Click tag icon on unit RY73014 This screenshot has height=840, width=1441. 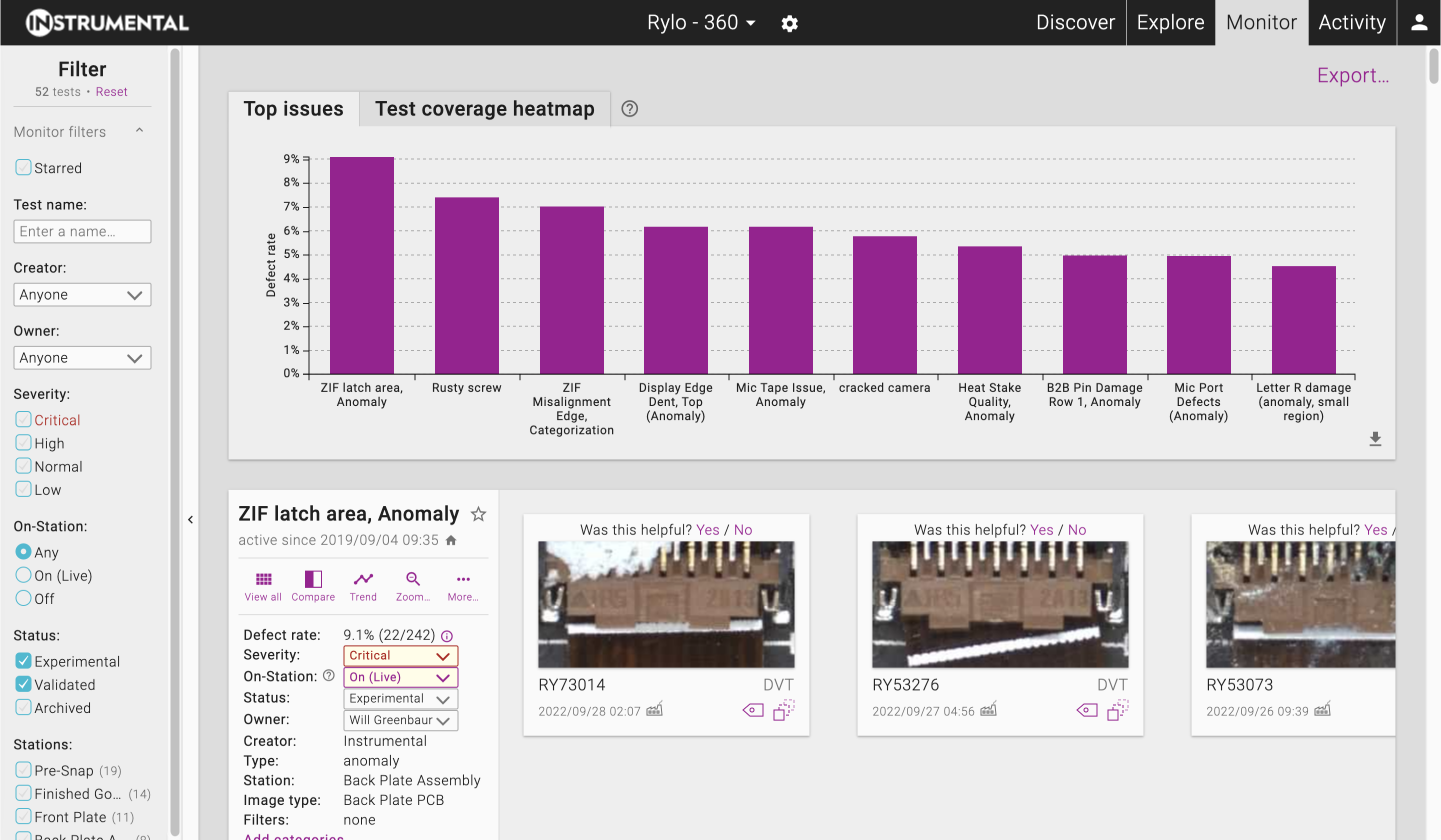752,710
